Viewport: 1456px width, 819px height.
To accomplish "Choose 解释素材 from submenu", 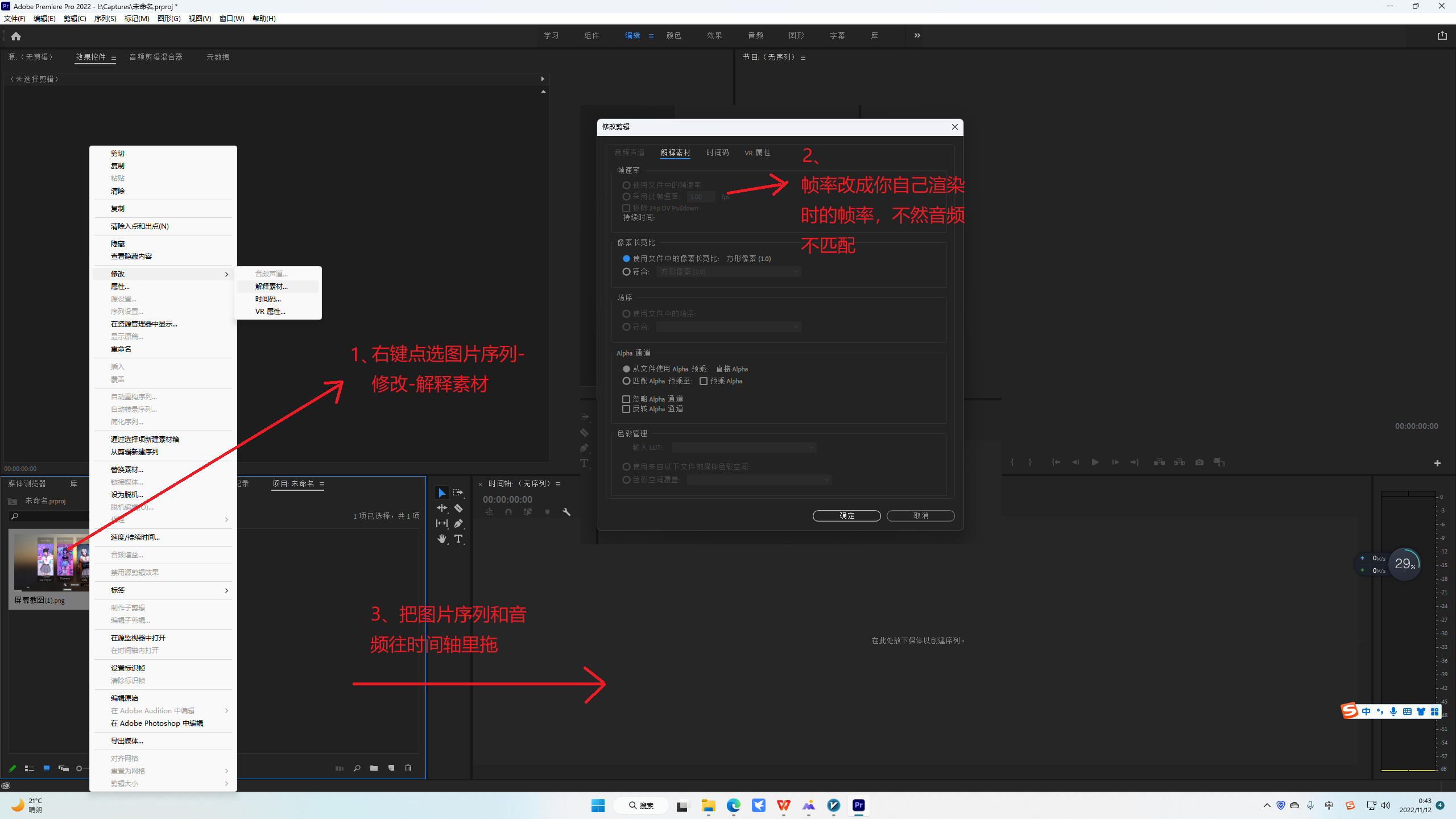I will pos(271,287).
